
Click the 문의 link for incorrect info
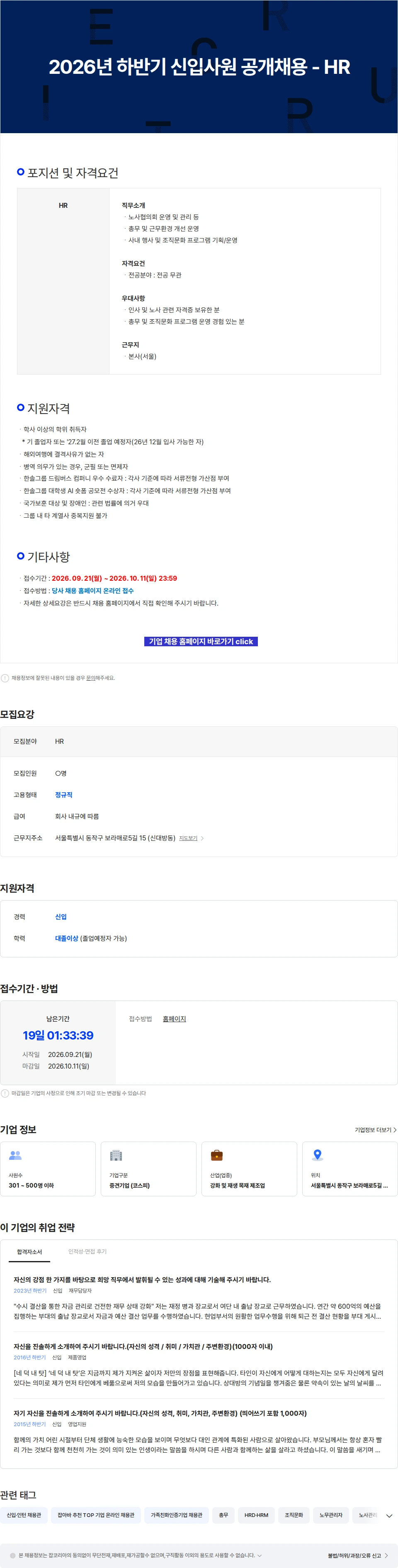coord(90,677)
